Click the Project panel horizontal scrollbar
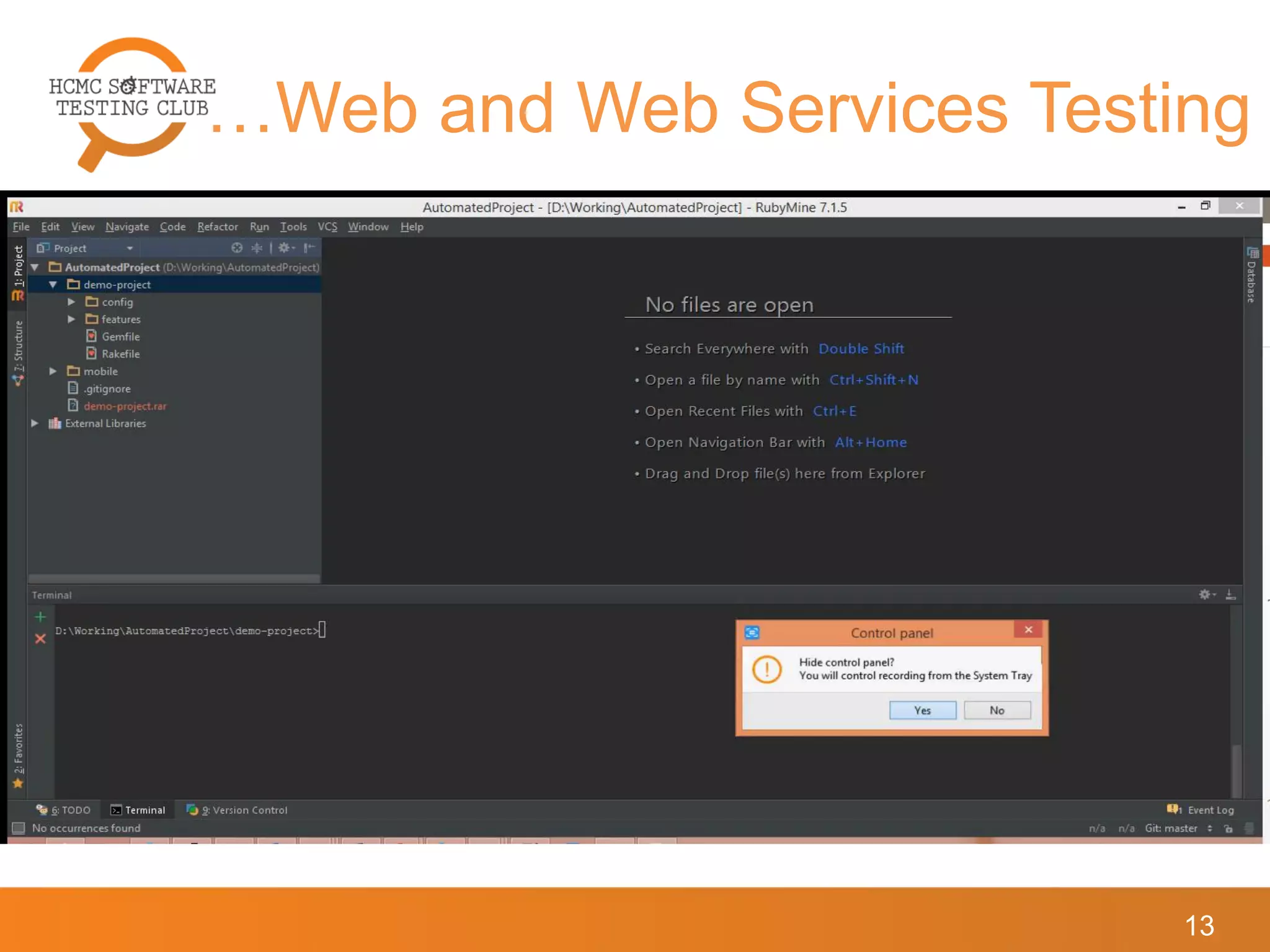1270x952 pixels. (174, 578)
